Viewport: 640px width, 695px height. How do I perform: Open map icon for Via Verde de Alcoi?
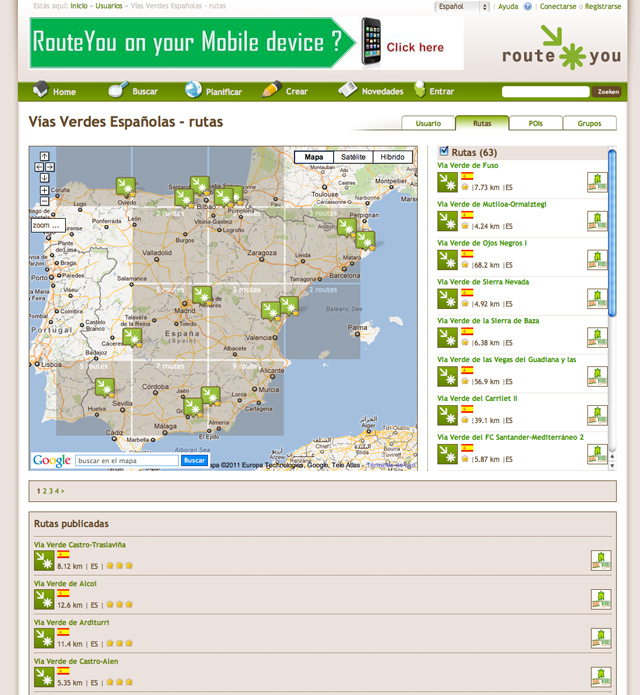[x=601, y=599]
